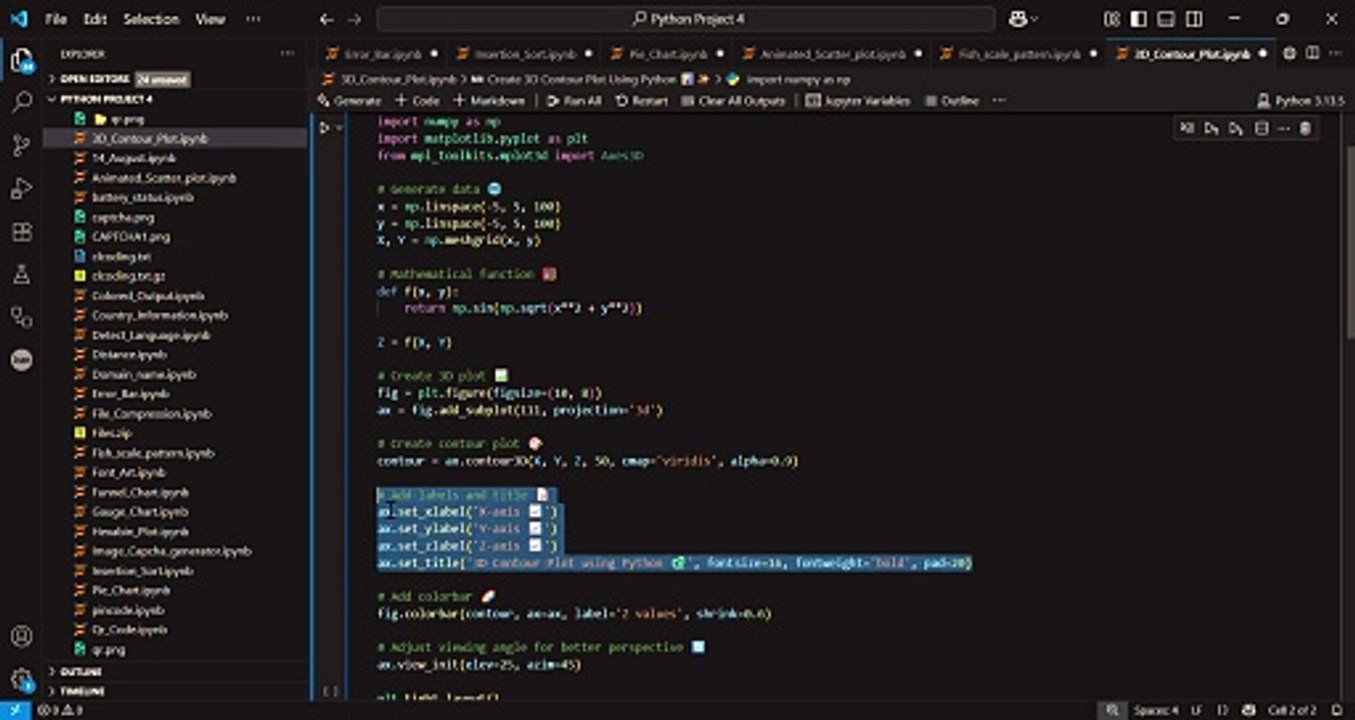
Task: Toggle the Jupyter Variables view
Action: 858,100
